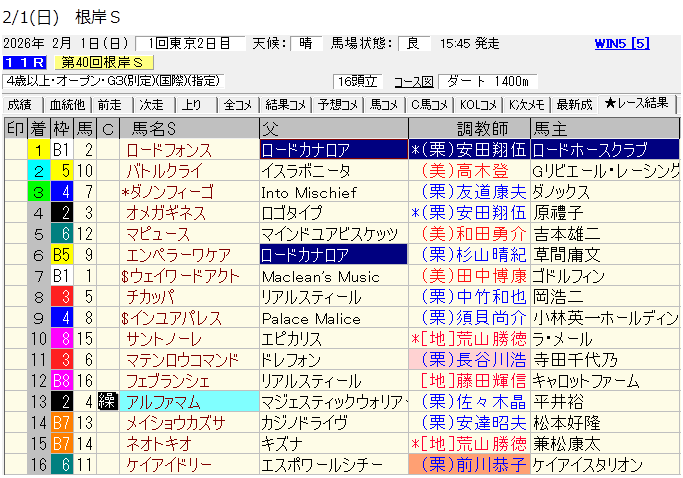Image resolution: width=683 pixels, height=478 pixels.
Task: Open the 最新成 tab
Action: tap(575, 104)
